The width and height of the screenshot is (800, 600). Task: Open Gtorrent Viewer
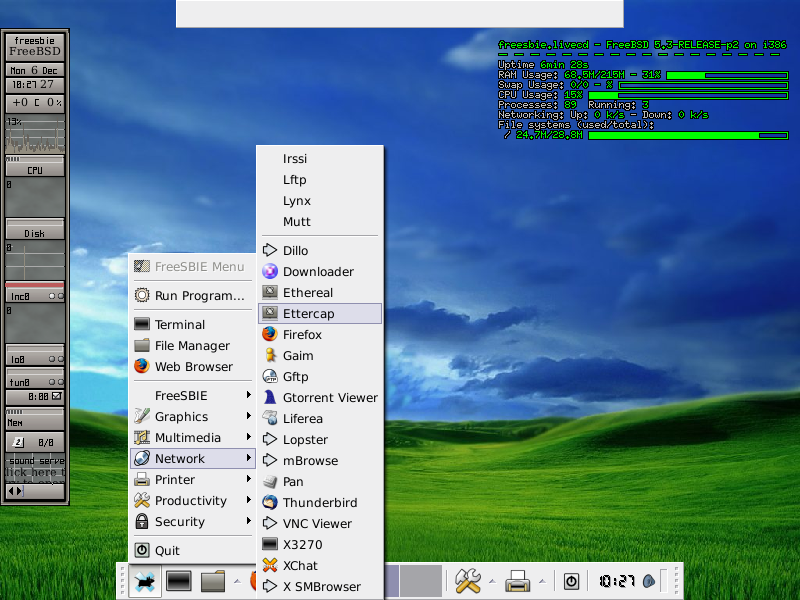point(320,397)
